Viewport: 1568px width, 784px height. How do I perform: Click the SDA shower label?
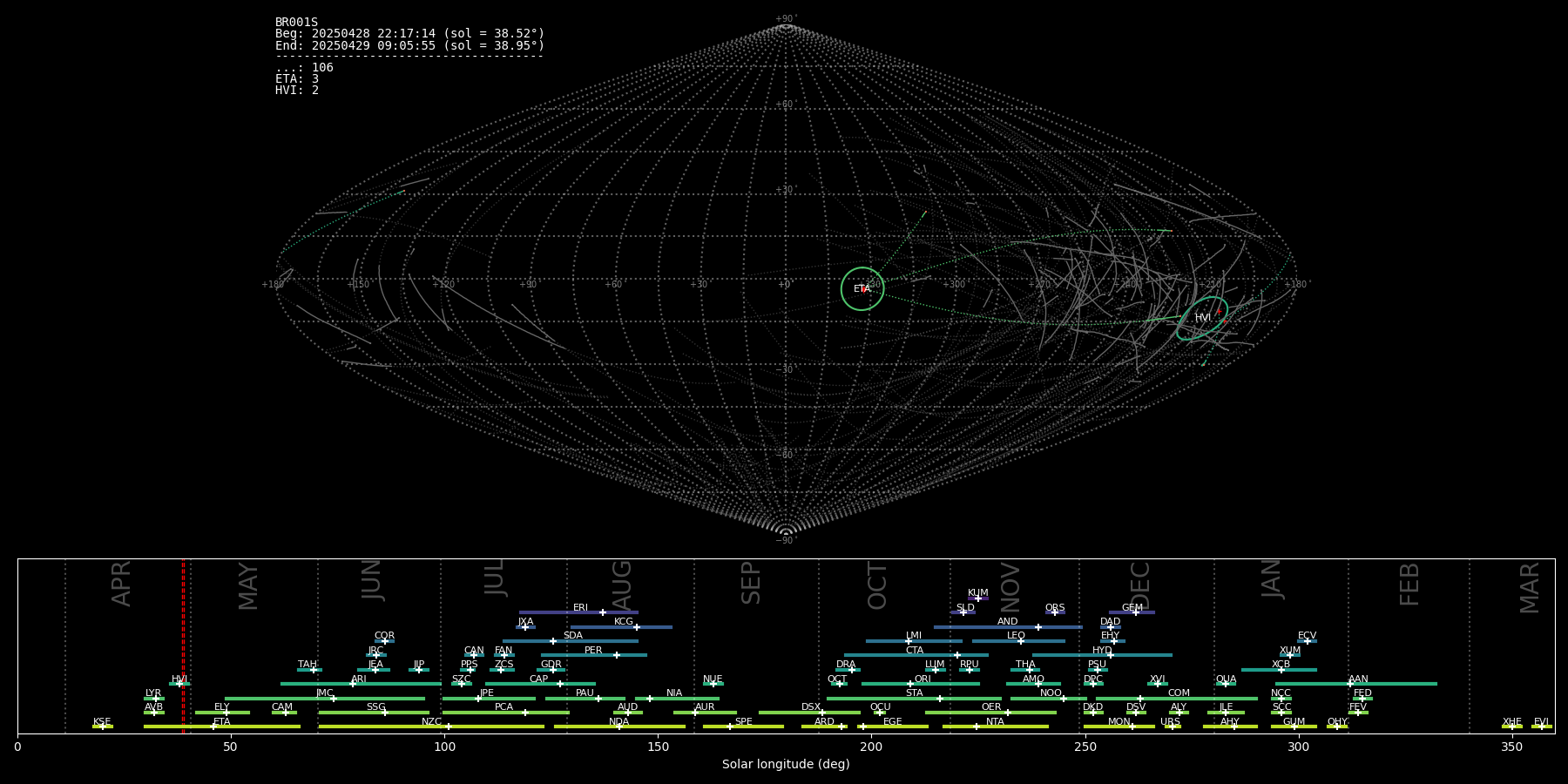pos(572,636)
